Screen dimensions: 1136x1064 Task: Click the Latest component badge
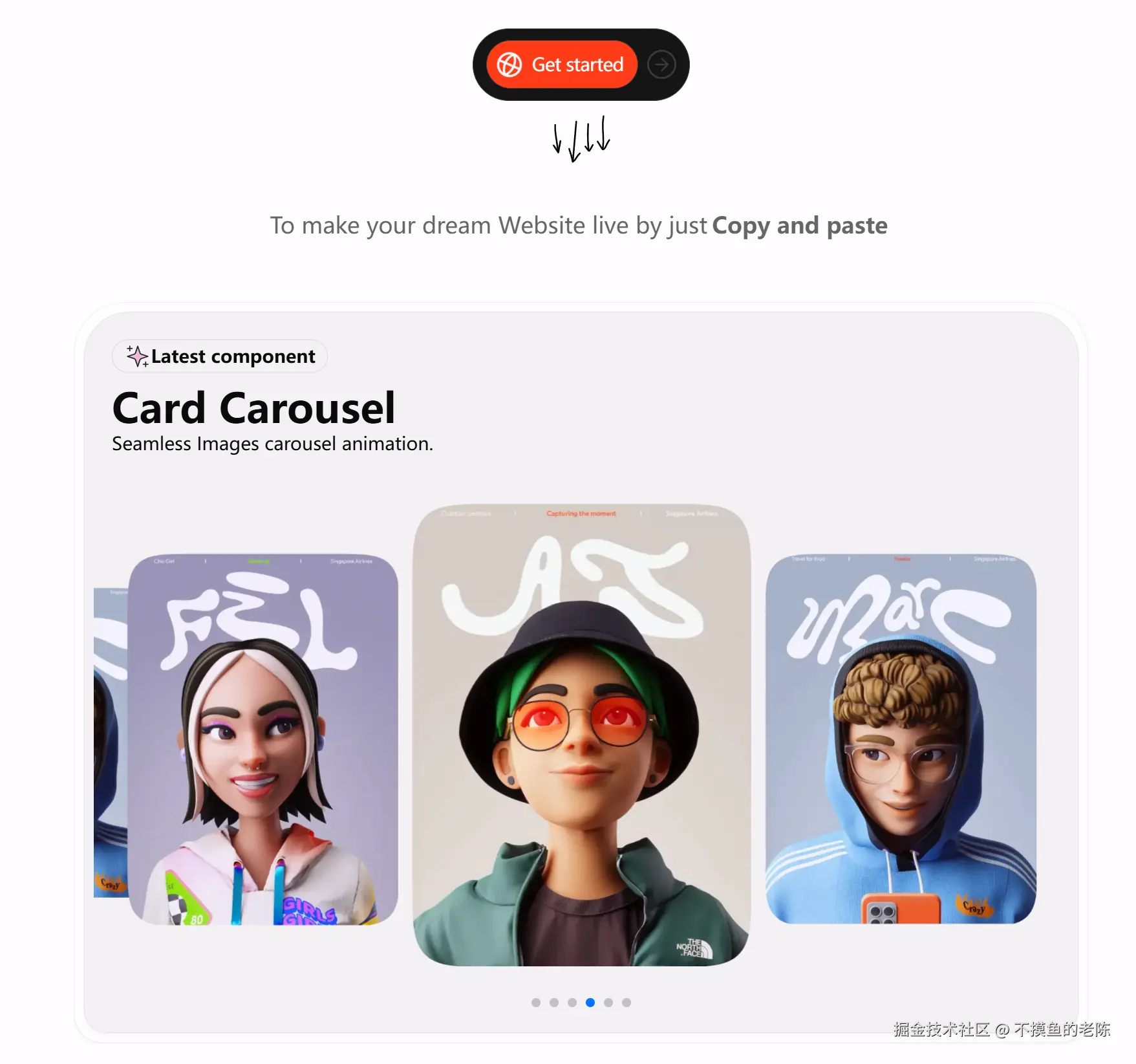point(220,356)
